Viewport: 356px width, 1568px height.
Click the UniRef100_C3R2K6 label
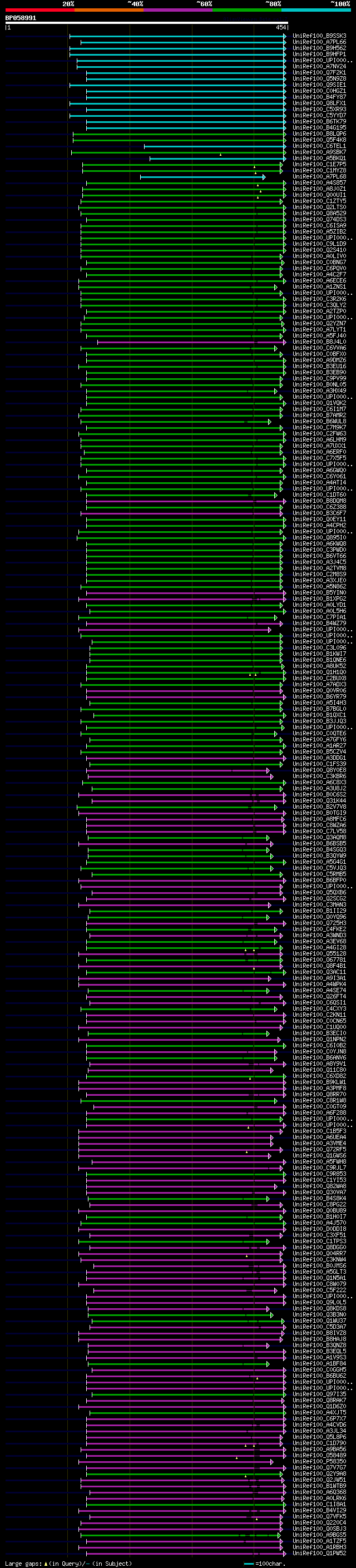point(319,299)
